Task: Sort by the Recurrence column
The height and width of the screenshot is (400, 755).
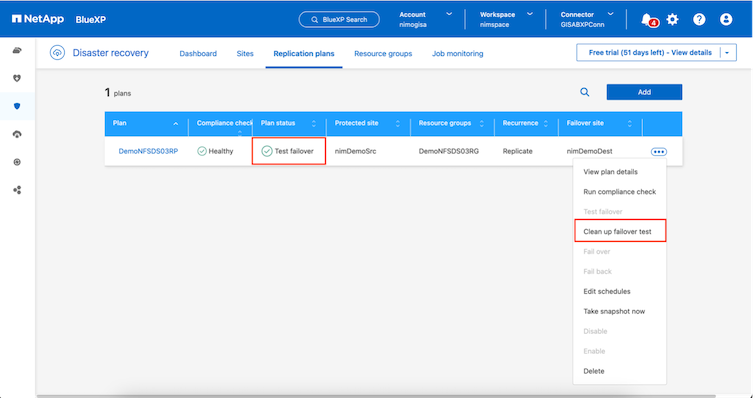Action: 546,124
